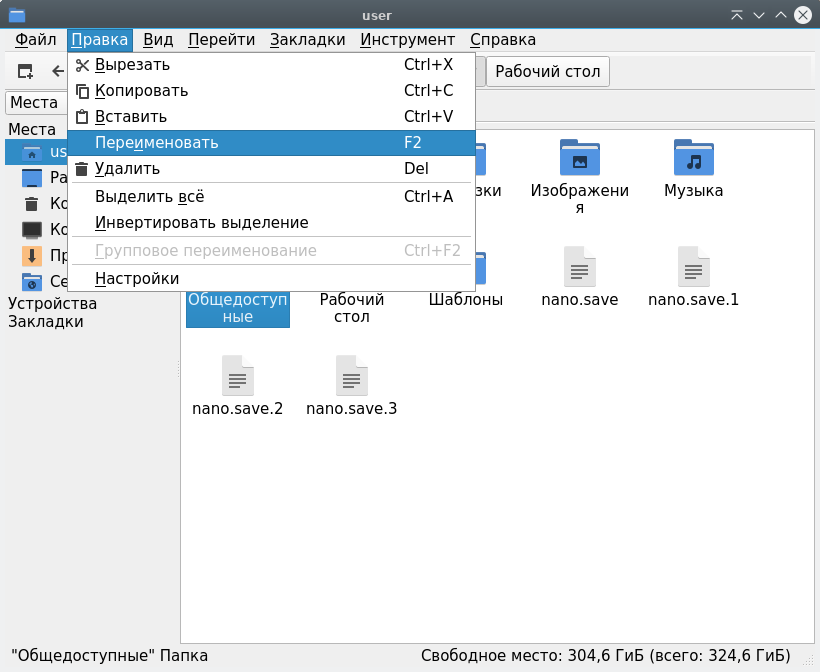Image resolution: width=820 pixels, height=672 pixels.
Task: Click Переименовать in the Правка menu
Action: (156, 143)
